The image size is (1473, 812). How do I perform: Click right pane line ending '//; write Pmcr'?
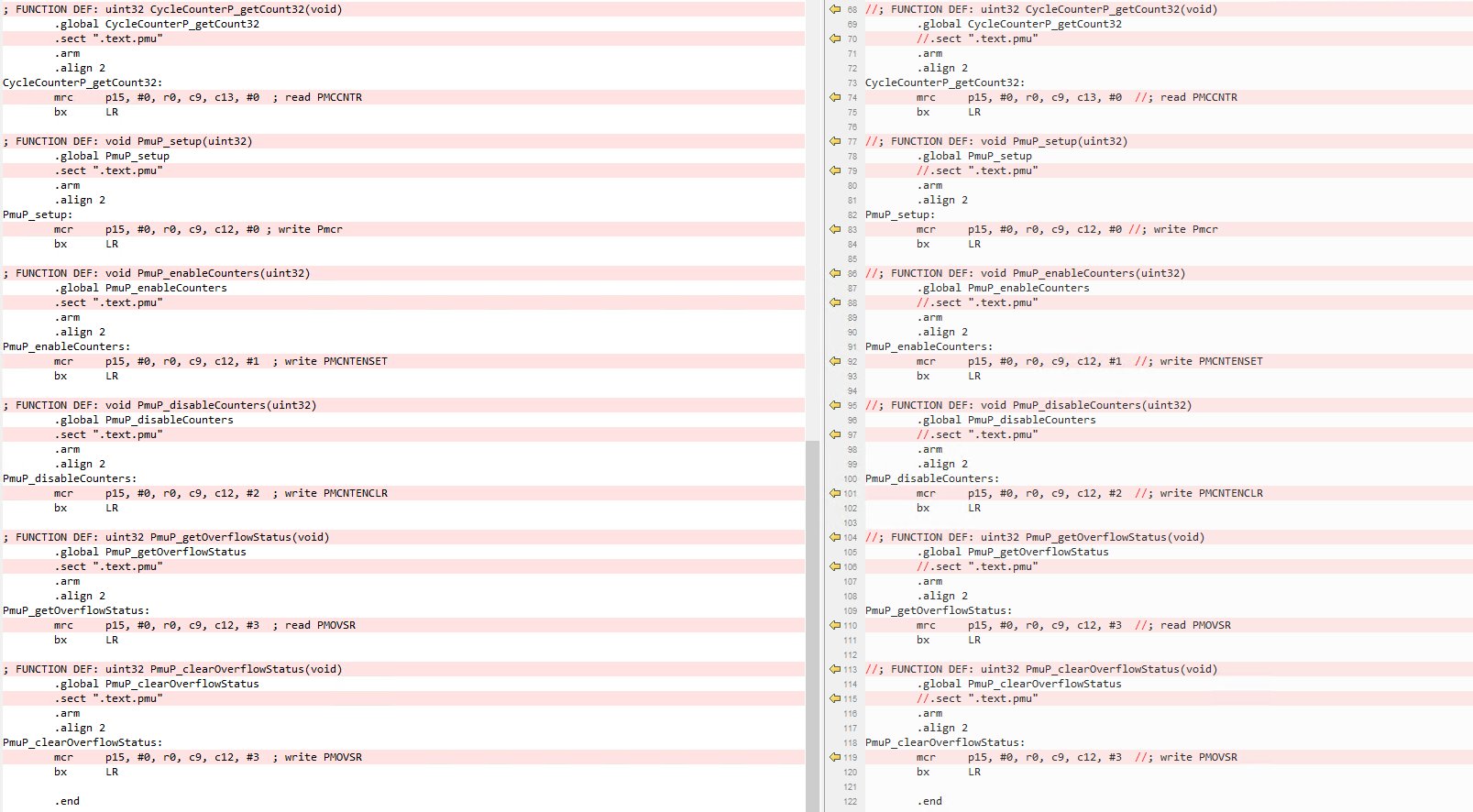click(x=1169, y=229)
